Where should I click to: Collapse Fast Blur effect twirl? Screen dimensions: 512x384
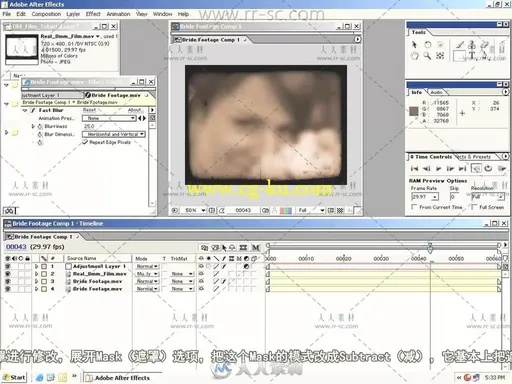[25, 110]
